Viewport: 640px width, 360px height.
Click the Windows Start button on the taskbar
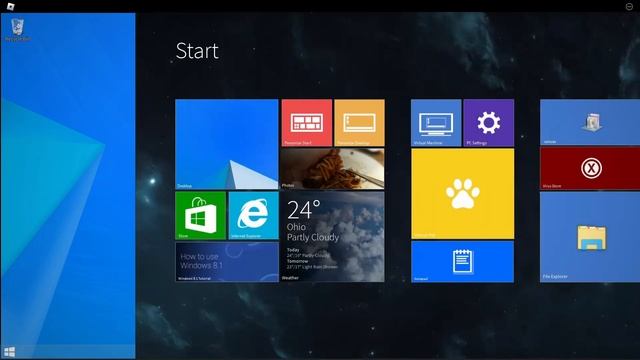tap(9, 352)
